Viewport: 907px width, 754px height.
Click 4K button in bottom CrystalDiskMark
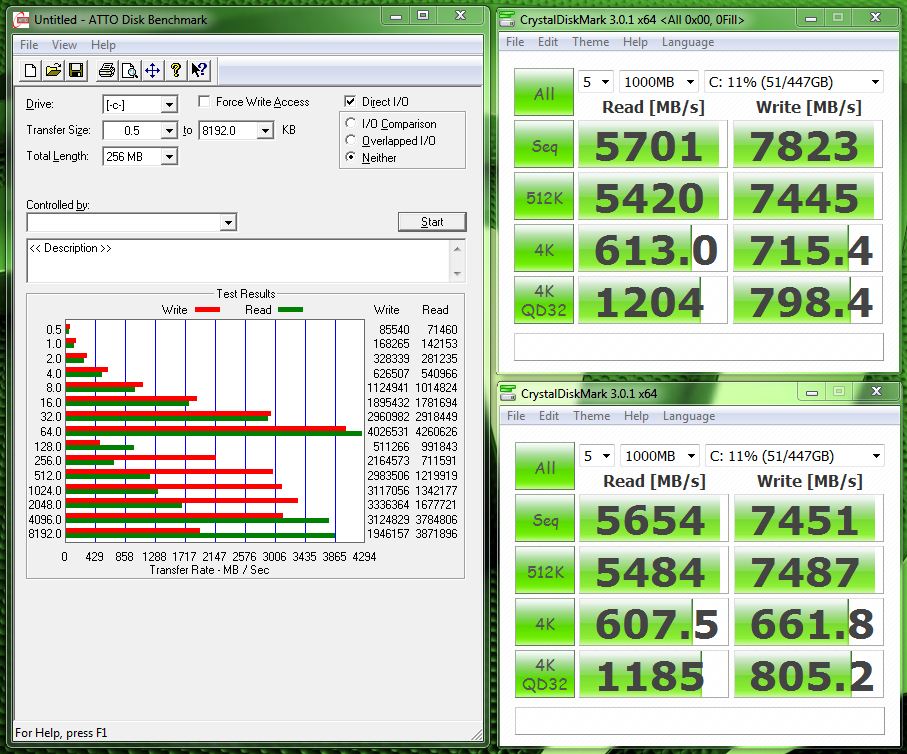(545, 622)
